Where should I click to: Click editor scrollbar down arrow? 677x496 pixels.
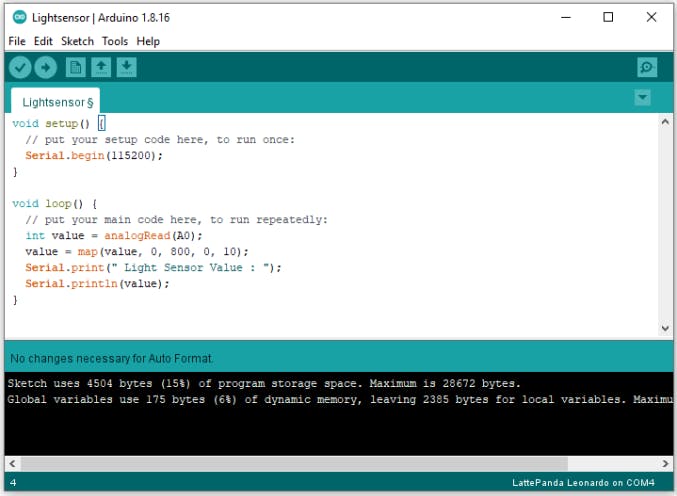point(665,329)
